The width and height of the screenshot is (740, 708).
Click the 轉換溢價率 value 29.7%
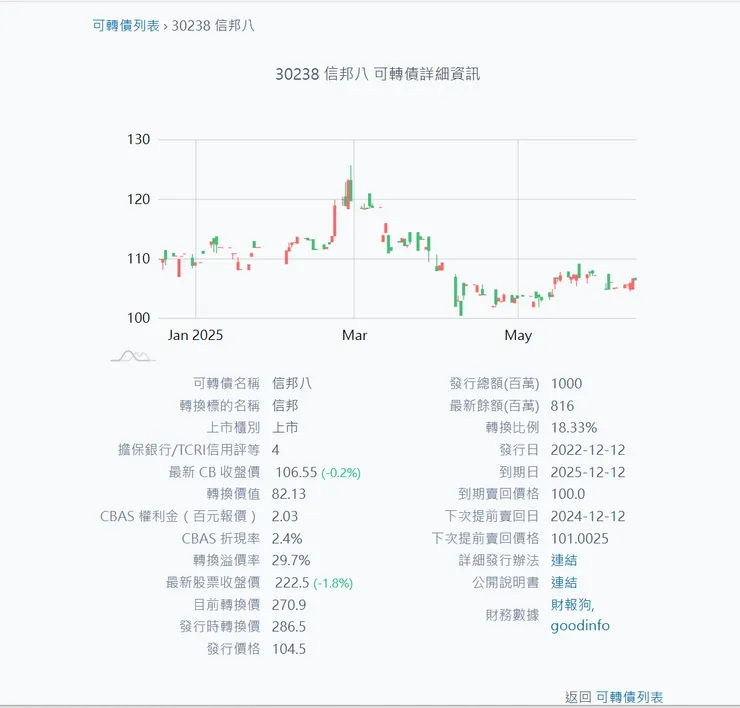click(x=291, y=560)
